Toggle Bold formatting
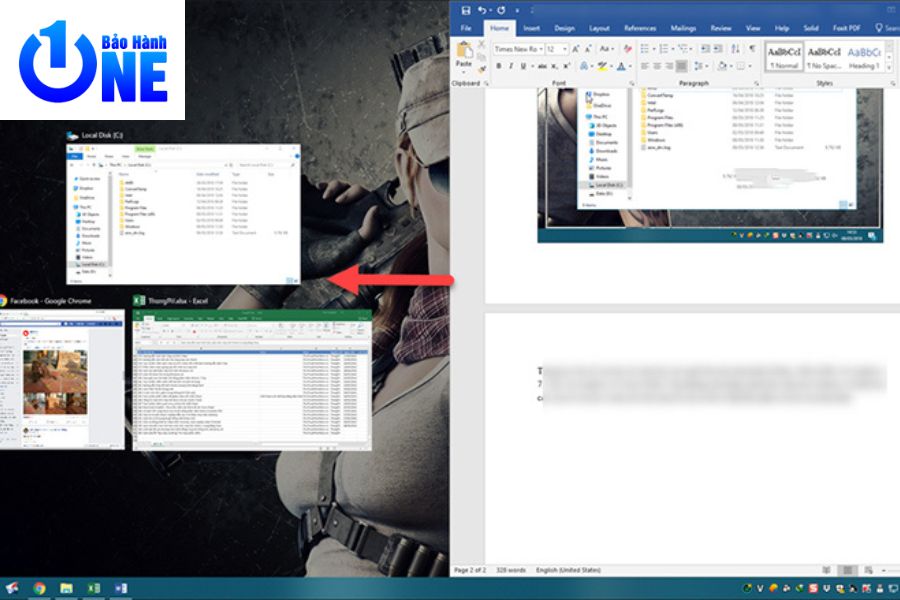This screenshot has height=600, width=900. pyautogui.click(x=498, y=66)
